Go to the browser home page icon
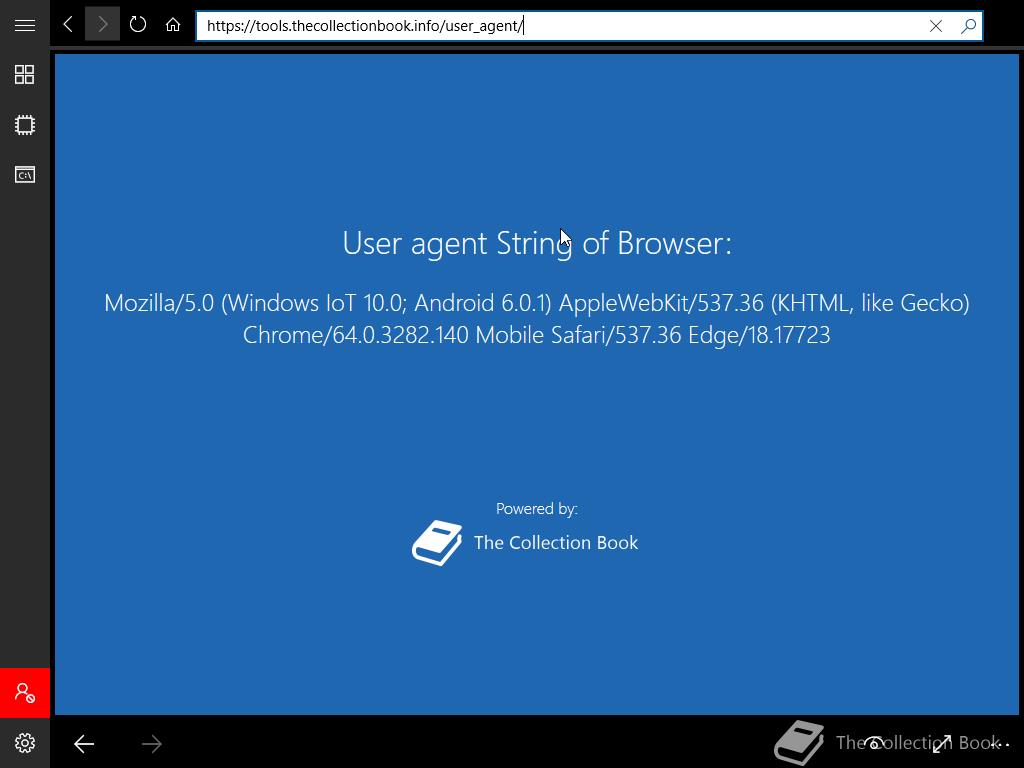The height and width of the screenshot is (768, 1024). point(172,25)
